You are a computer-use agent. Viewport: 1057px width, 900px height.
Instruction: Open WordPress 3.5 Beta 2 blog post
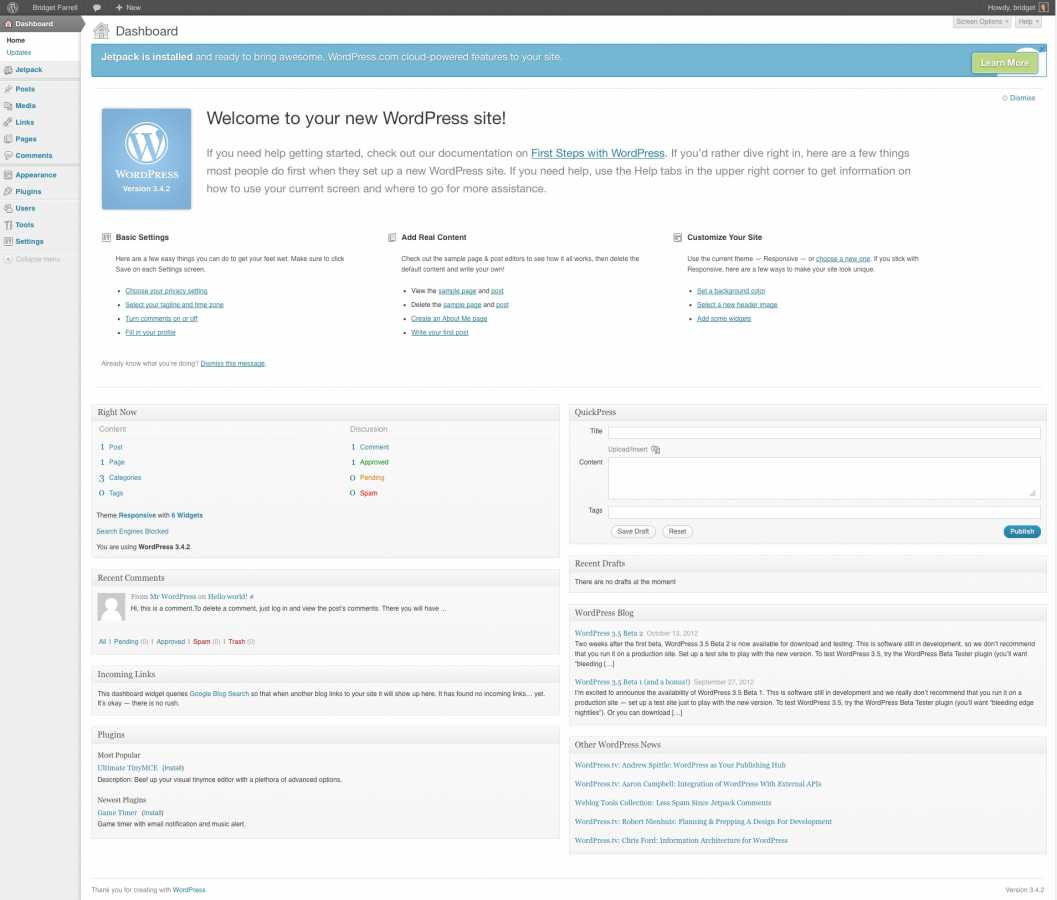(608, 634)
